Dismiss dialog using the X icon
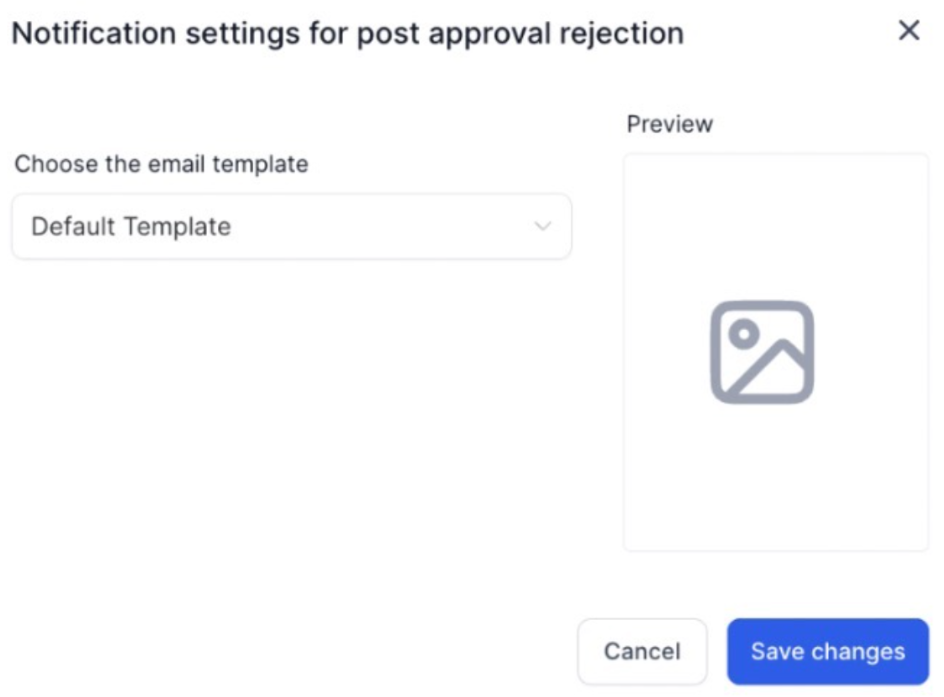This screenshot has height=697, width=944. pos(908,31)
